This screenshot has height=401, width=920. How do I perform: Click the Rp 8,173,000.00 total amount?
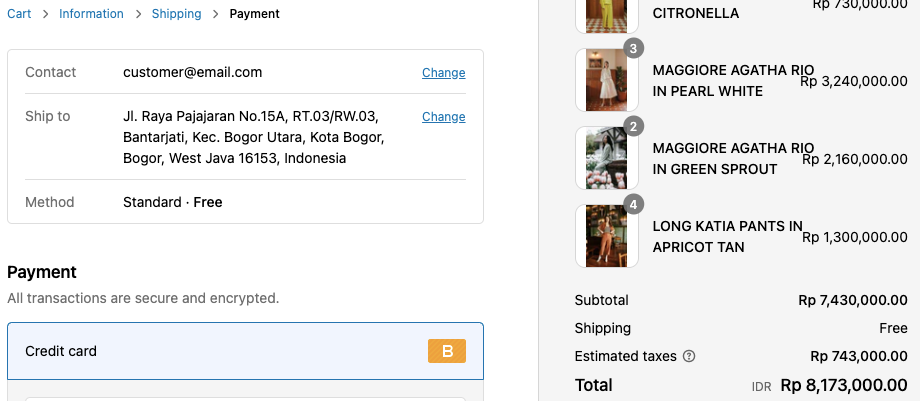[843, 385]
